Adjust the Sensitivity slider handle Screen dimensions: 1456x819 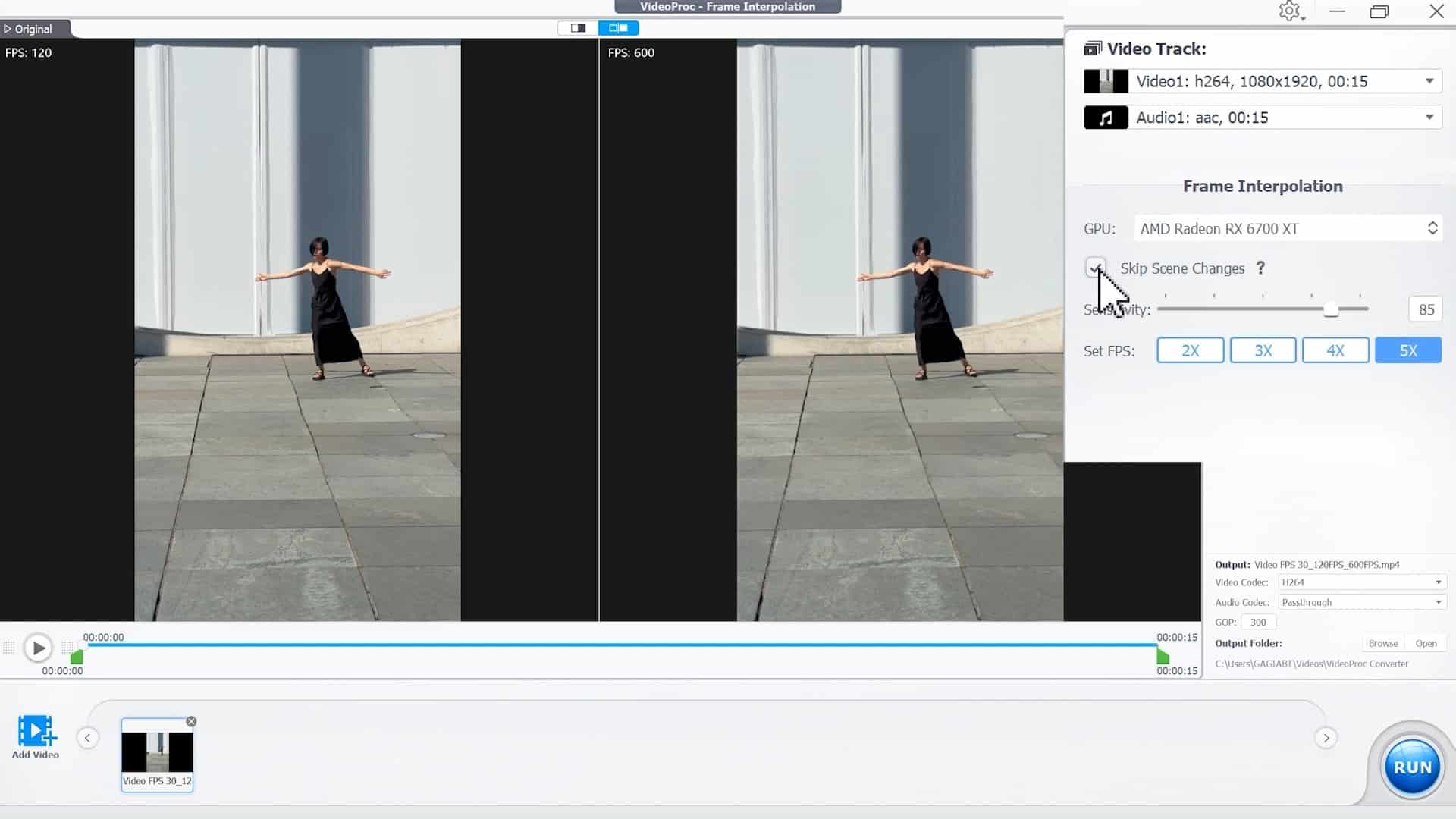tap(1330, 309)
